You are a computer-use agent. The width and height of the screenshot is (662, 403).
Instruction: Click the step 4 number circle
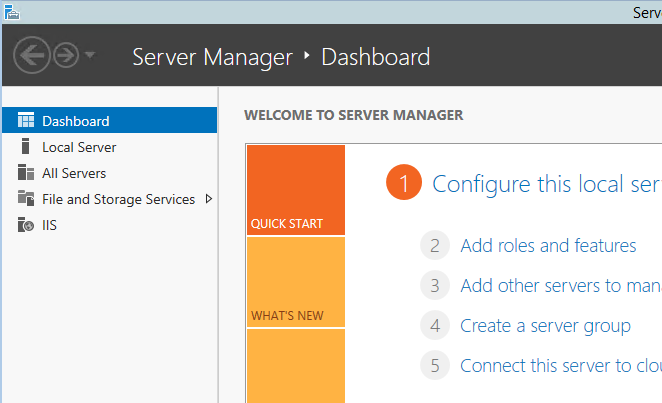435,325
